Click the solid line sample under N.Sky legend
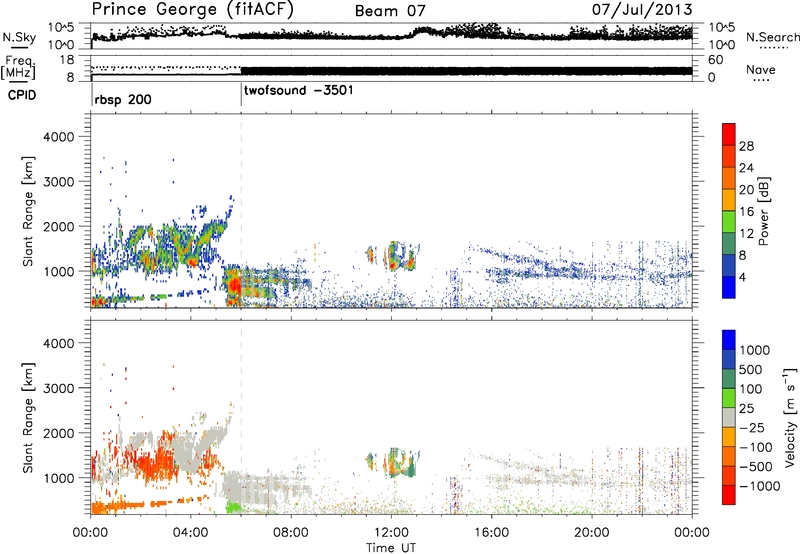 (19, 48)
